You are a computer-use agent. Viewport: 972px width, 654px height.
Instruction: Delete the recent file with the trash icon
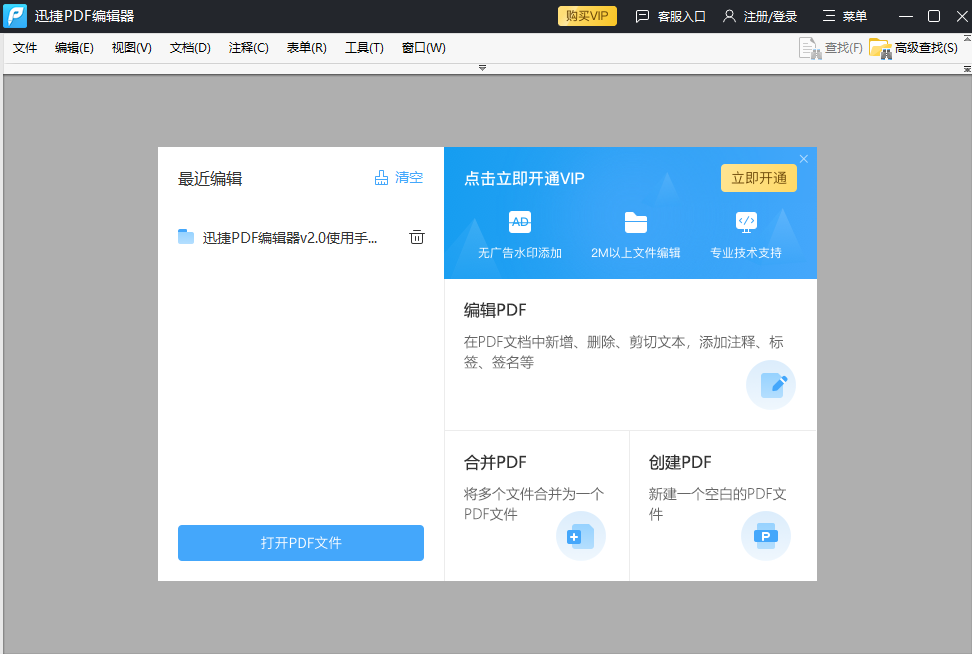tap(417, 237)
